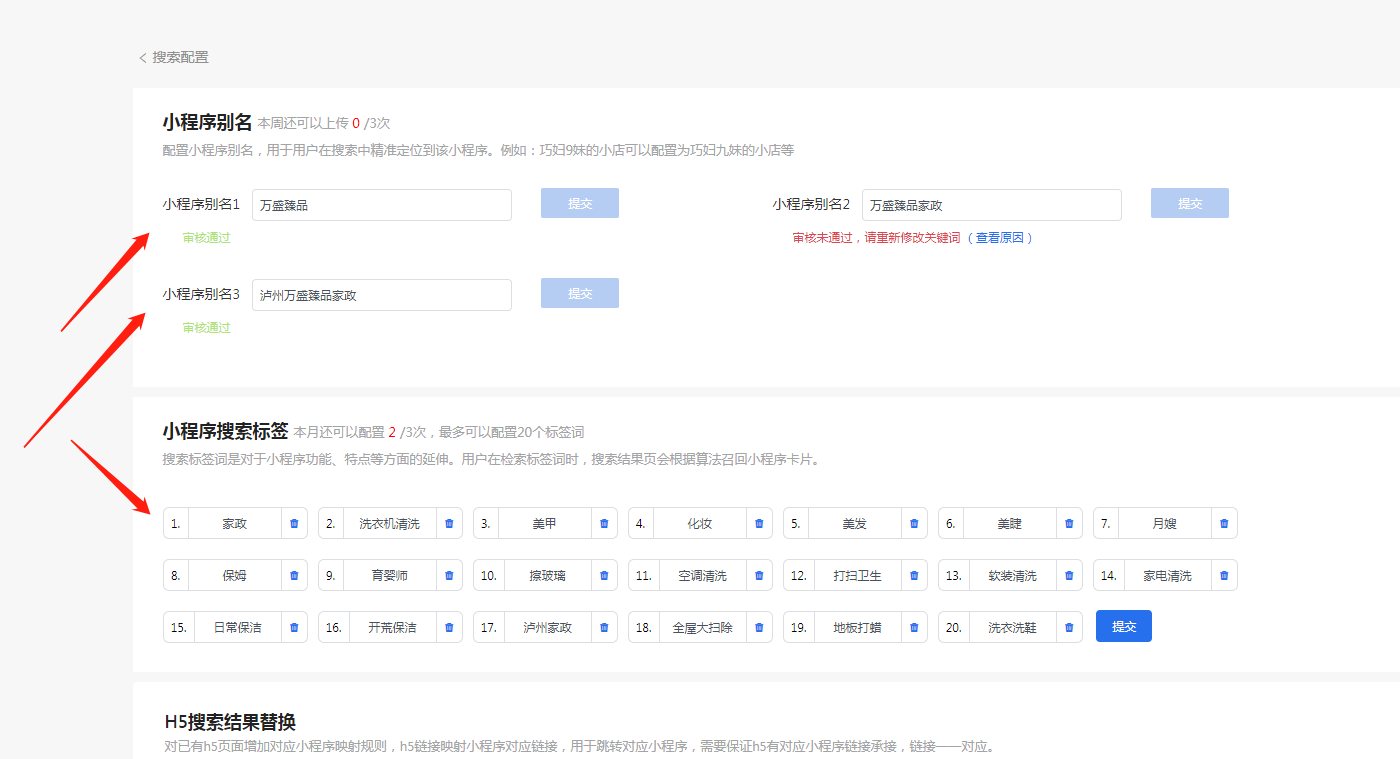Edit tag field 洗衣机清洗
The height and width of the screenshot is (759, 1400).
[390, 523]
